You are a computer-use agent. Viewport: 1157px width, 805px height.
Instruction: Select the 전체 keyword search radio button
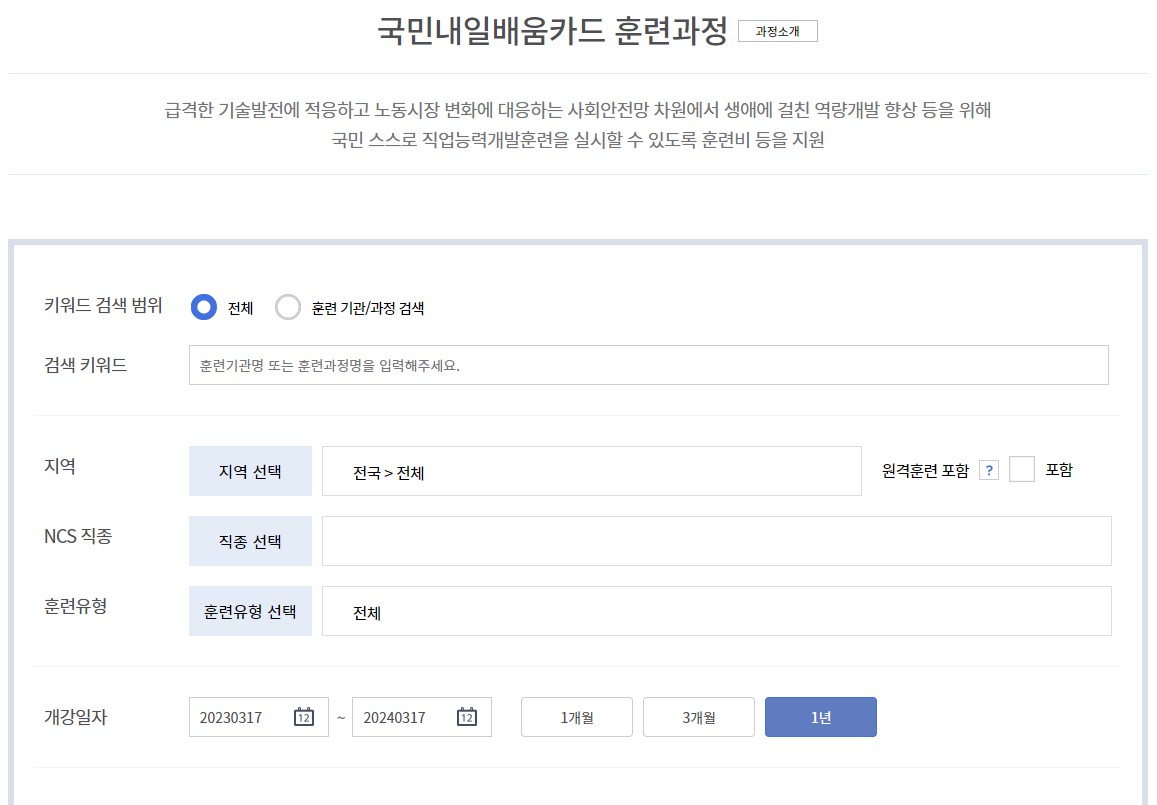[204, 307]
